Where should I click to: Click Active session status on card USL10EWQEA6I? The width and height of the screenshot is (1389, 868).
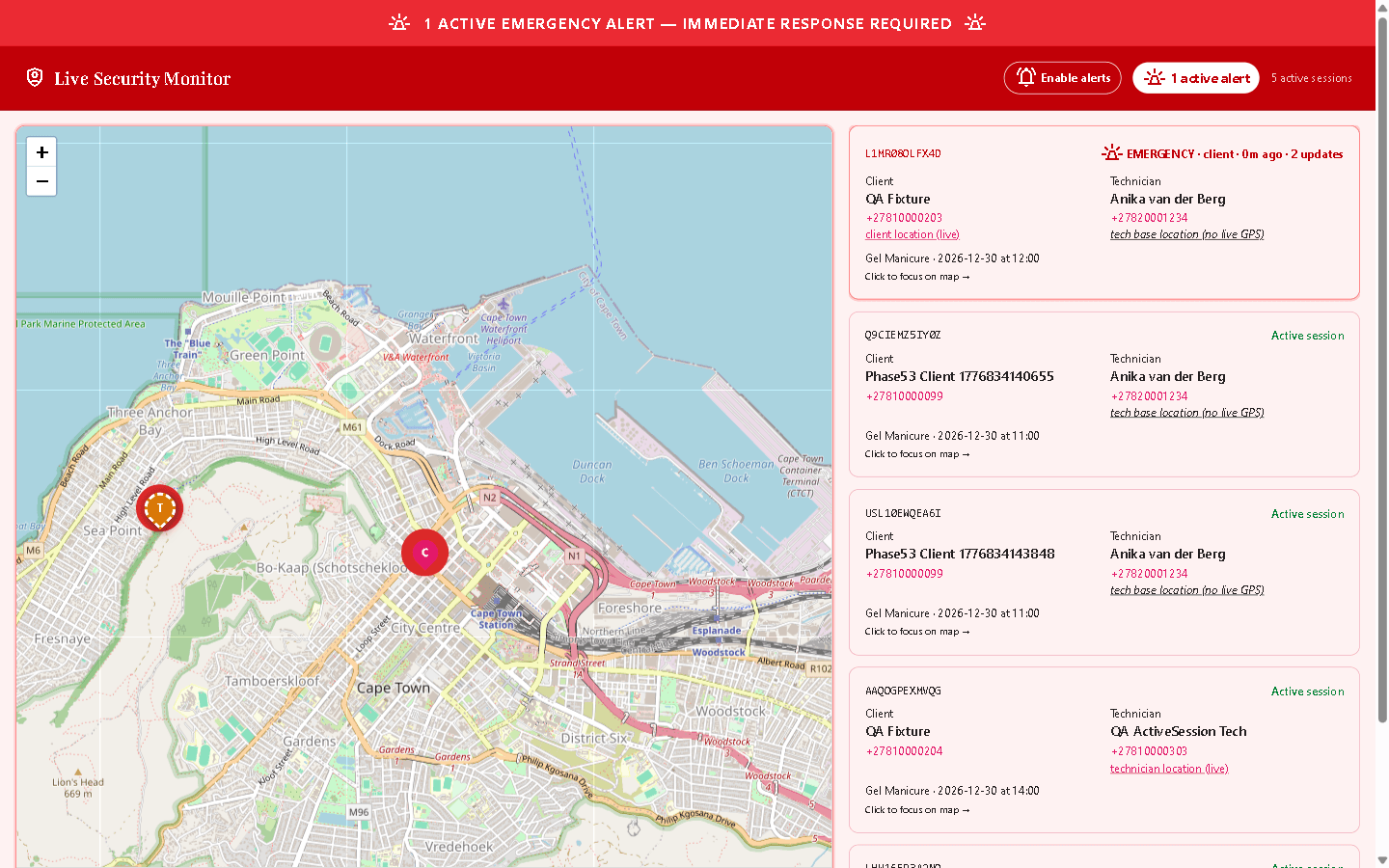(x=1307, y=514)
